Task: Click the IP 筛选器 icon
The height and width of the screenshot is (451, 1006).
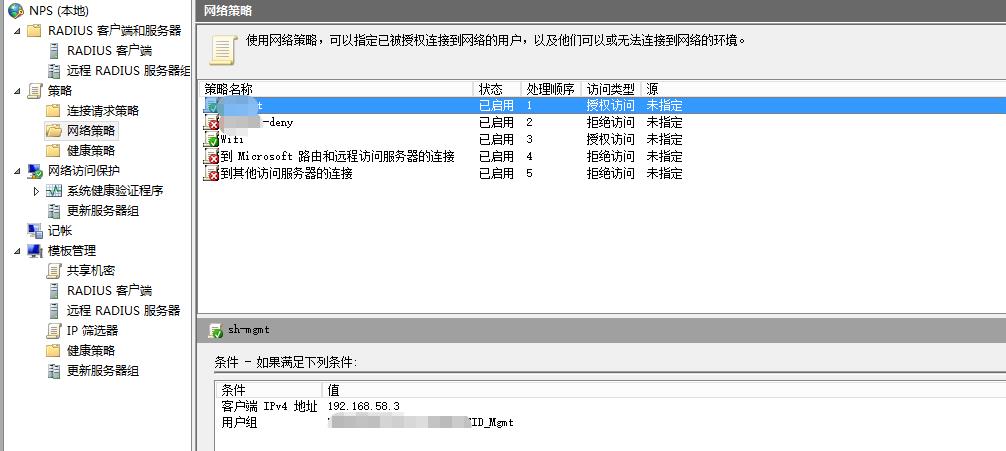Action: click(x=54, y=331)
